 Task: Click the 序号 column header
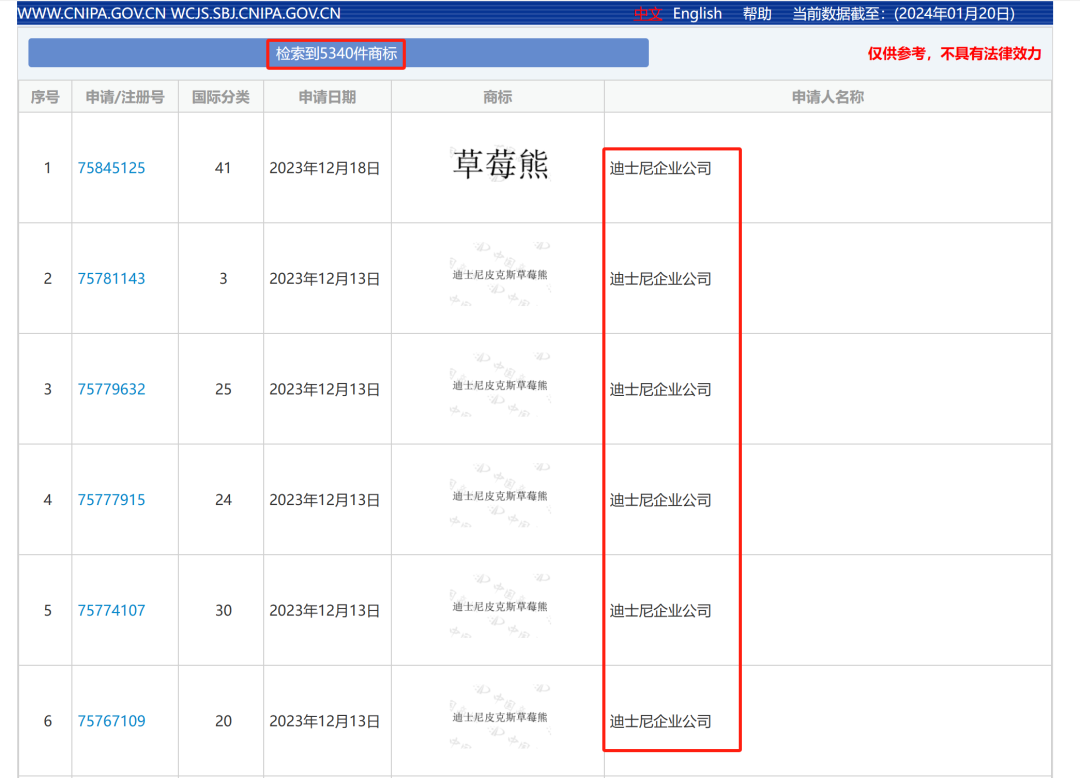coord(45,97)
